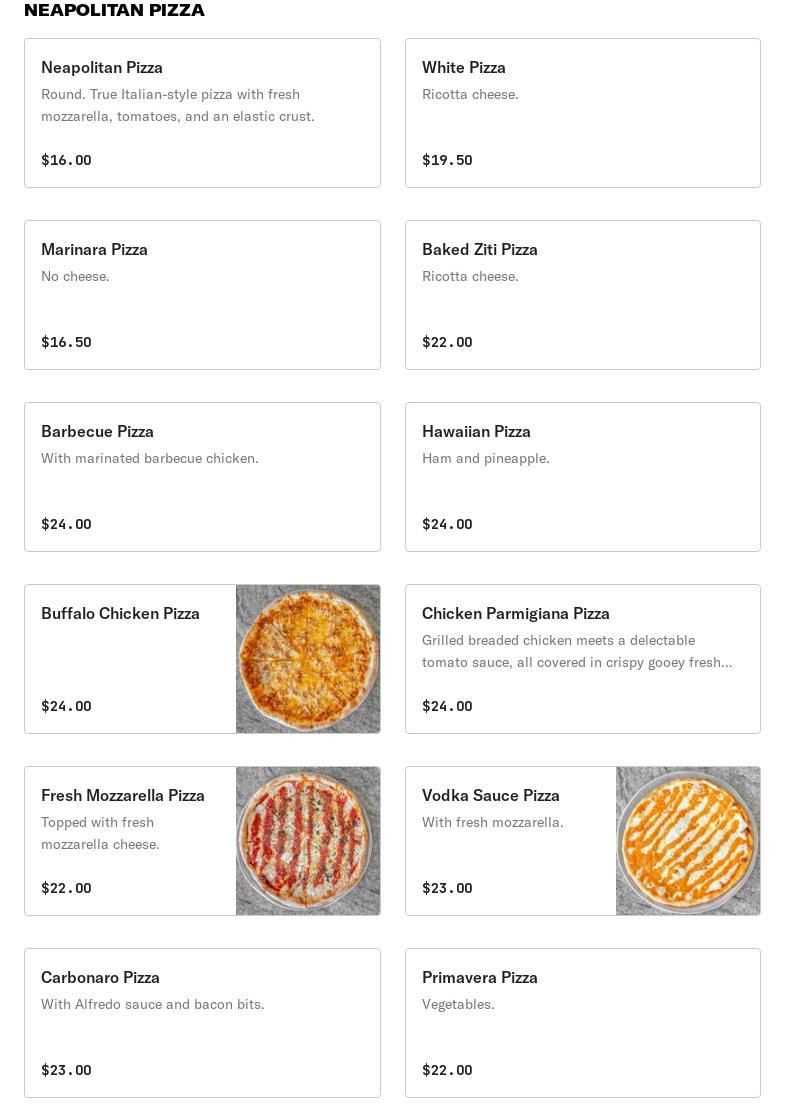
Task: Click the Fresh Mozzarella Pizza title
Action: (123, 796)
